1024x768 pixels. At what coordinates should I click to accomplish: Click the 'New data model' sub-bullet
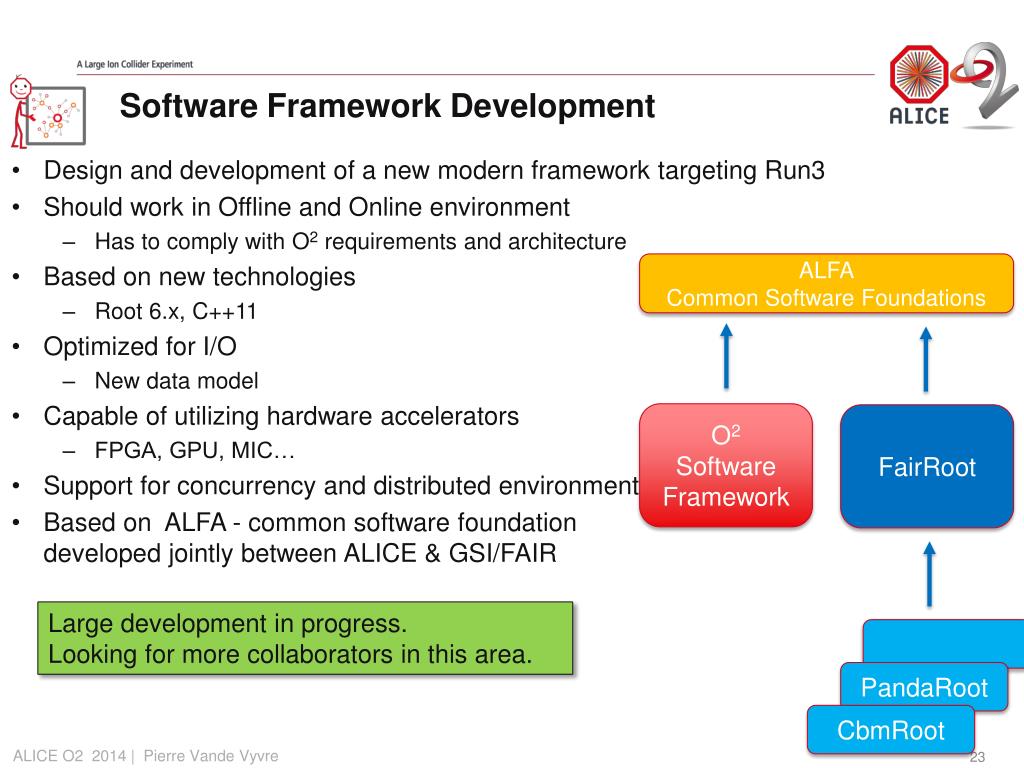[176, 381]
